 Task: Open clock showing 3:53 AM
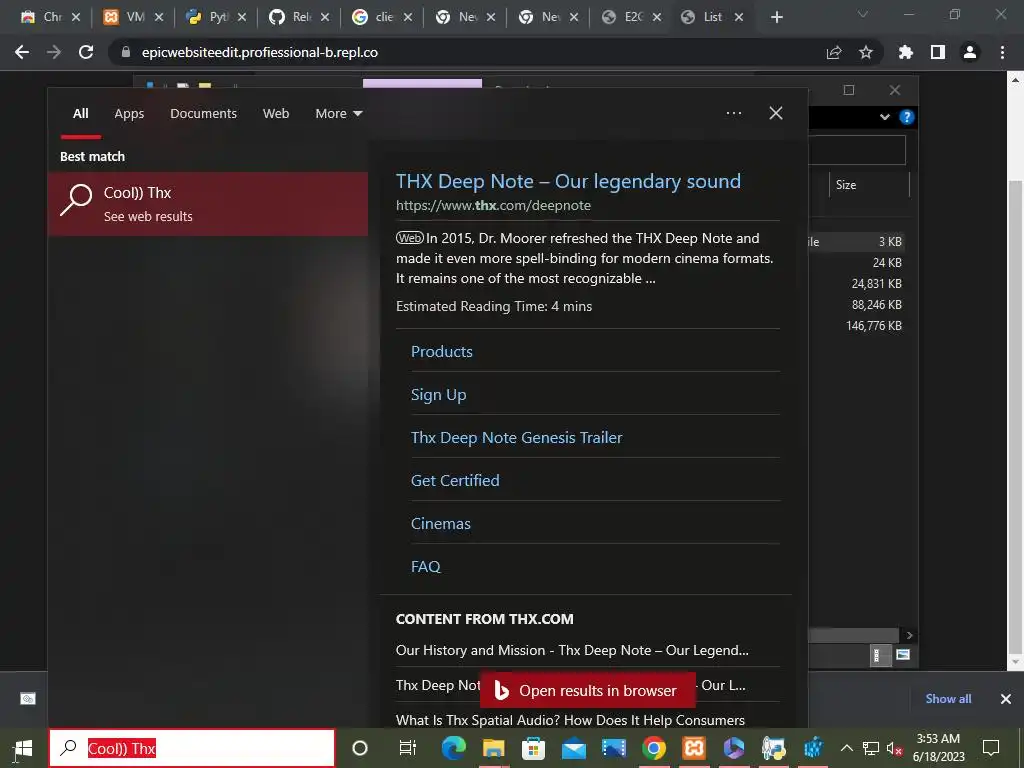pos(938,748)
